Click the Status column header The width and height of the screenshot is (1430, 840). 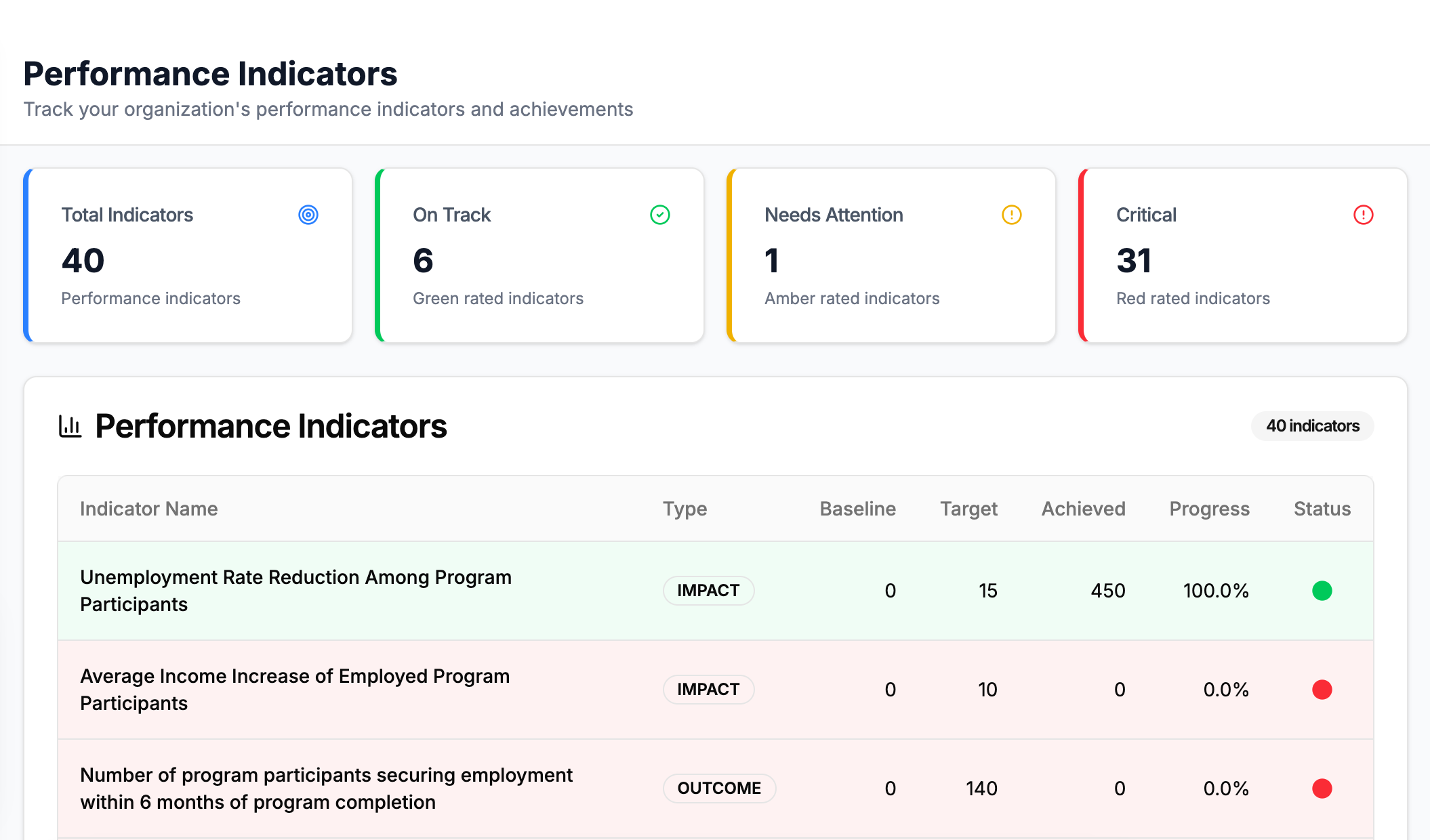coord(1322,509)
